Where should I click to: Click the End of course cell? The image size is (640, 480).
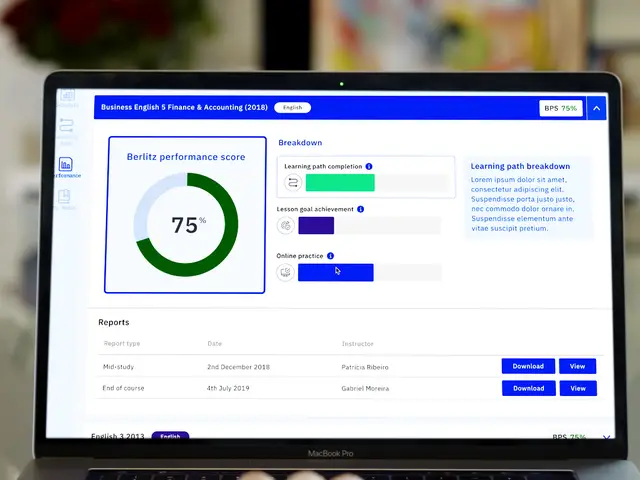[123, 388]
